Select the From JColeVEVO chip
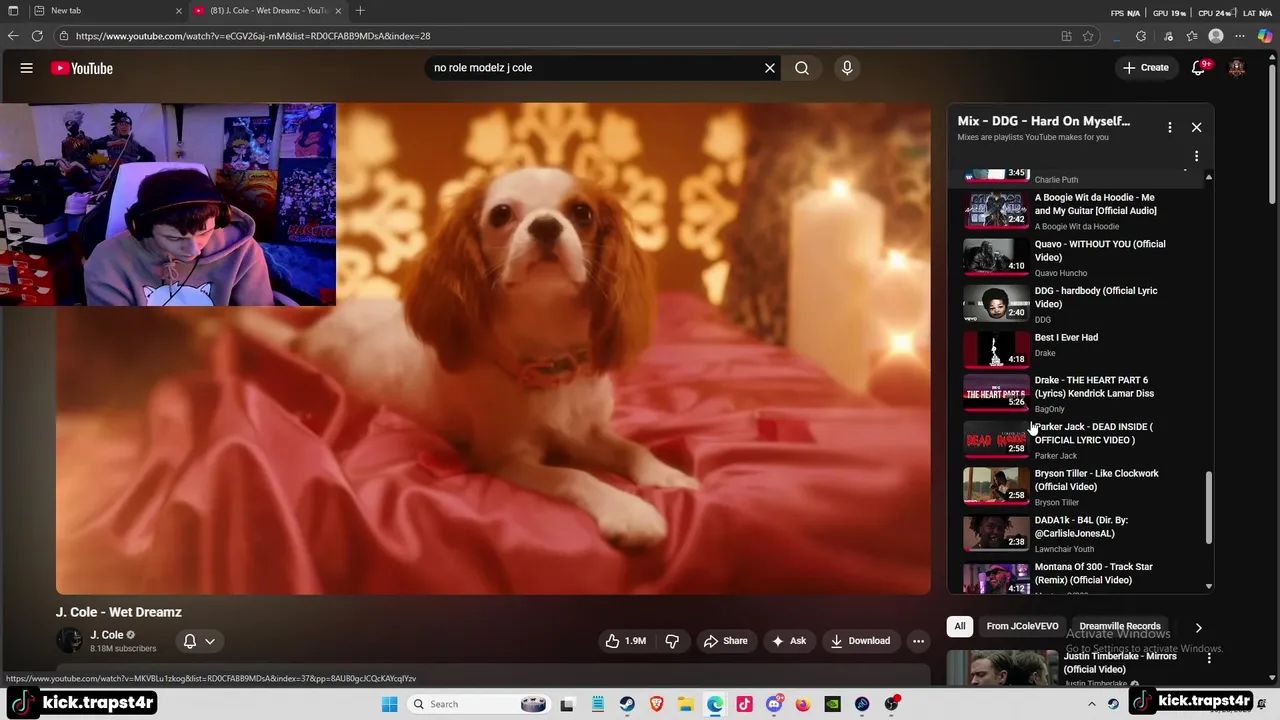 [1022, 626]
